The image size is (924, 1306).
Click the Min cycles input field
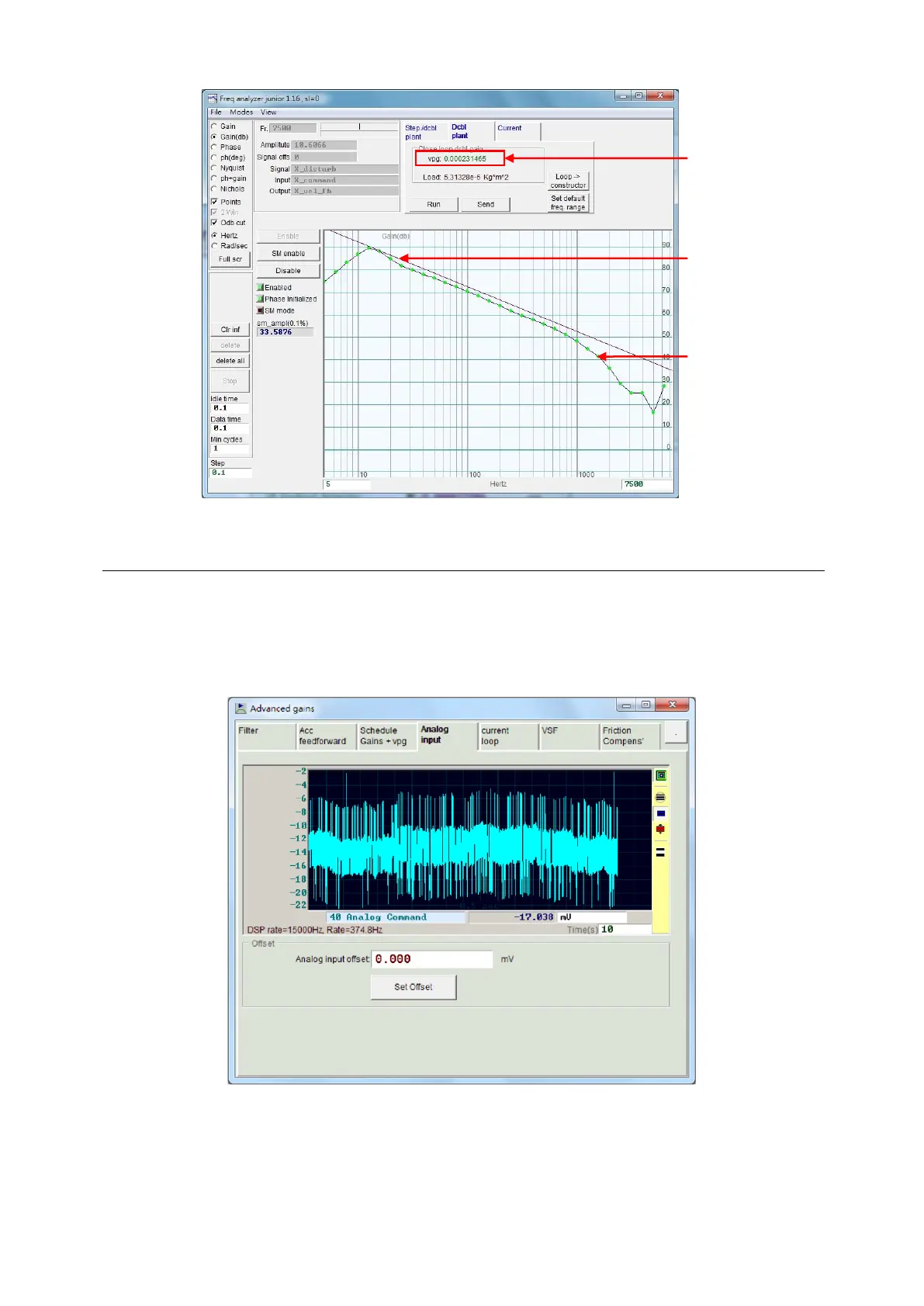pos(230,449)
